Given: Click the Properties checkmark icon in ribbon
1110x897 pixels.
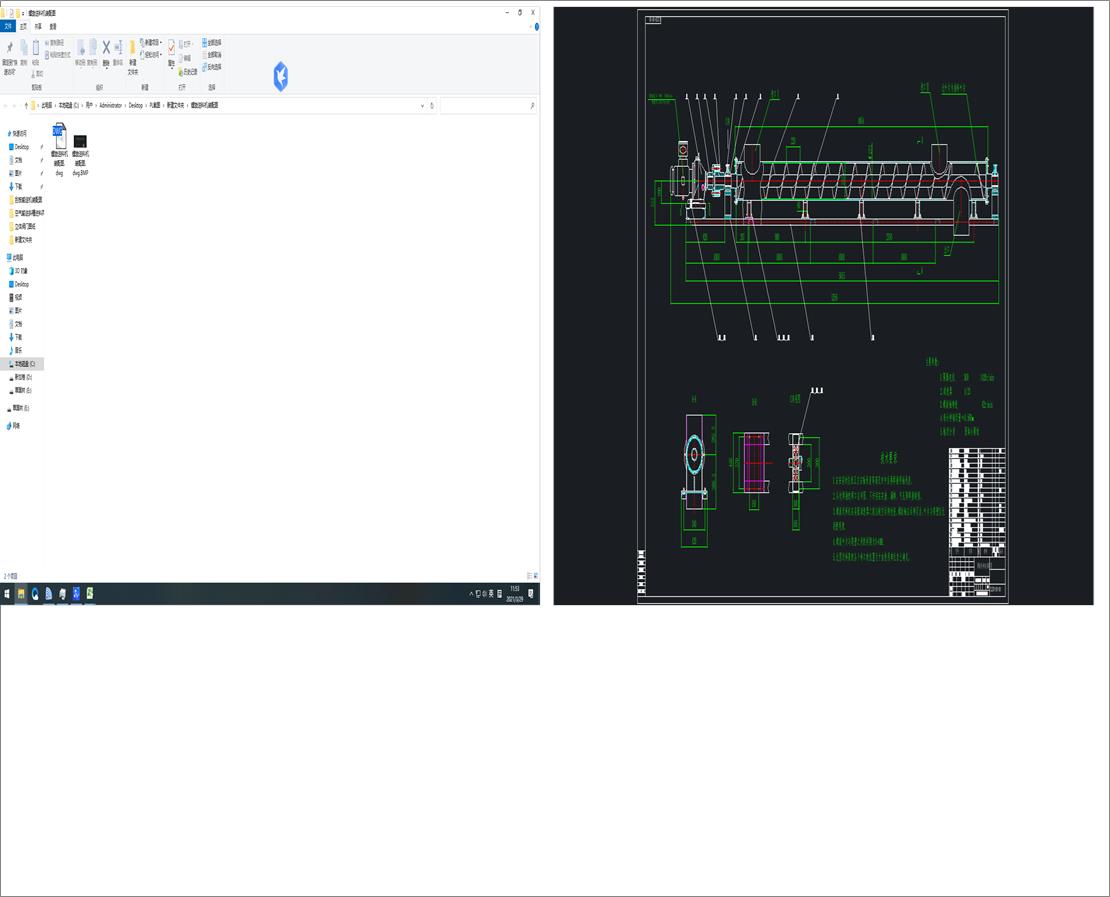Looking at the screenshot, I should click(171, 49).
